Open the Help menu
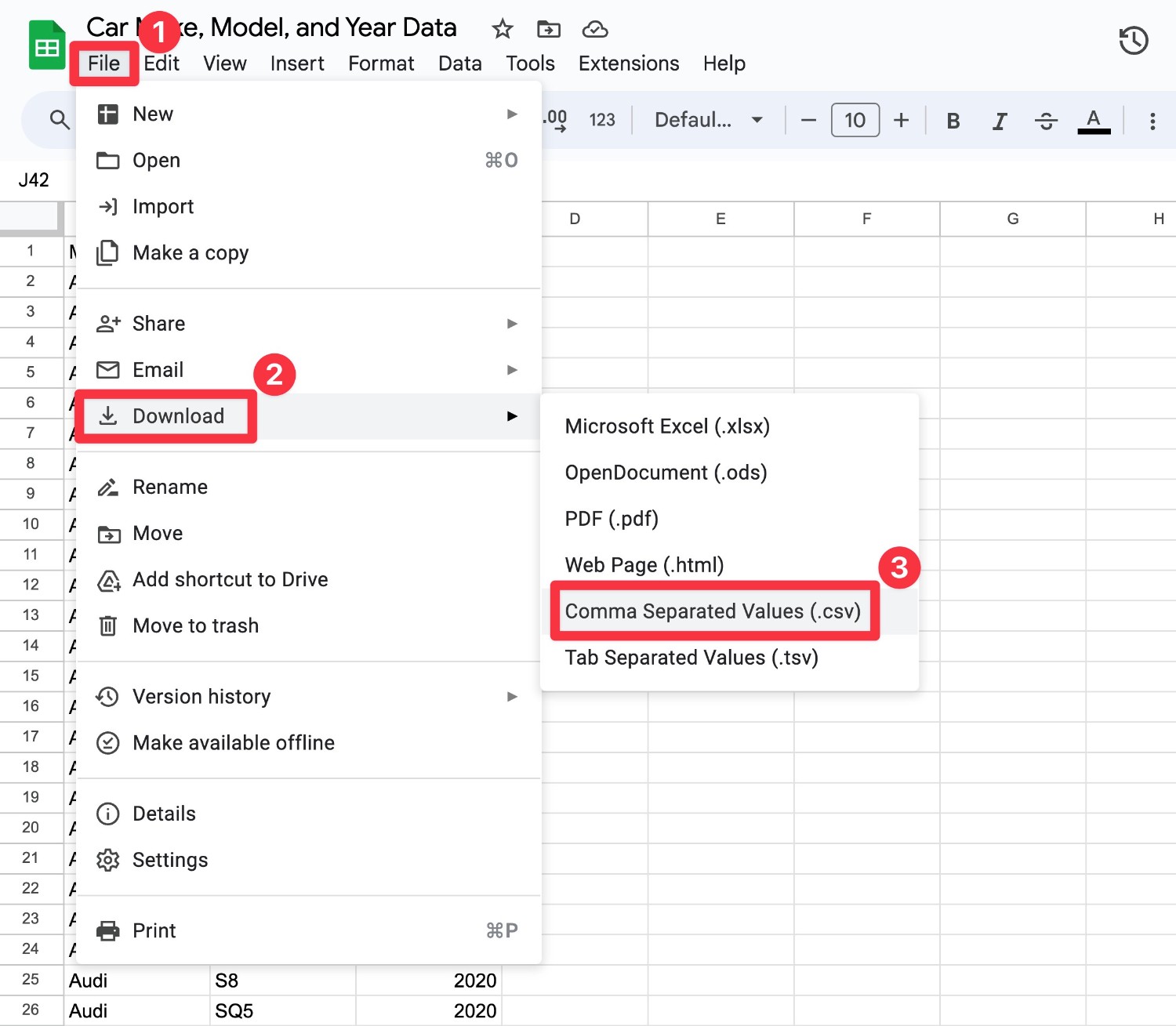Viewport: 1176px width, 1026px height. (724, 63)
